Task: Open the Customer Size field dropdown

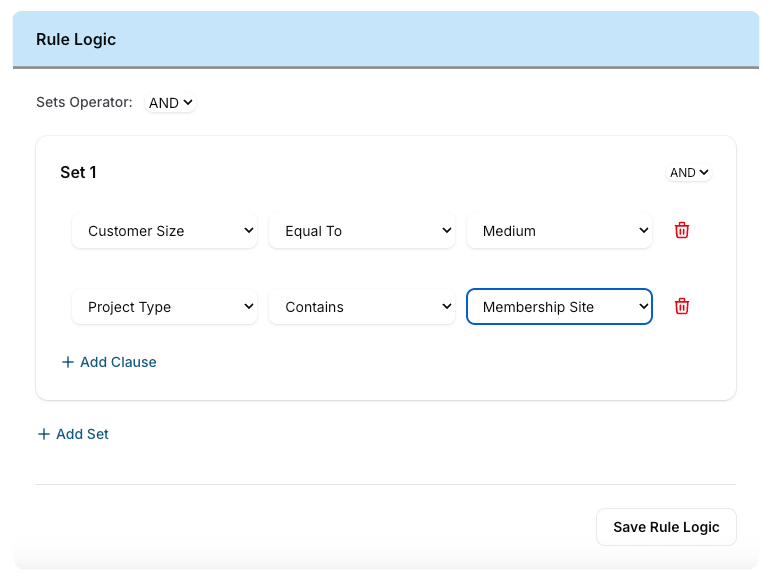Action: (164, 231)
